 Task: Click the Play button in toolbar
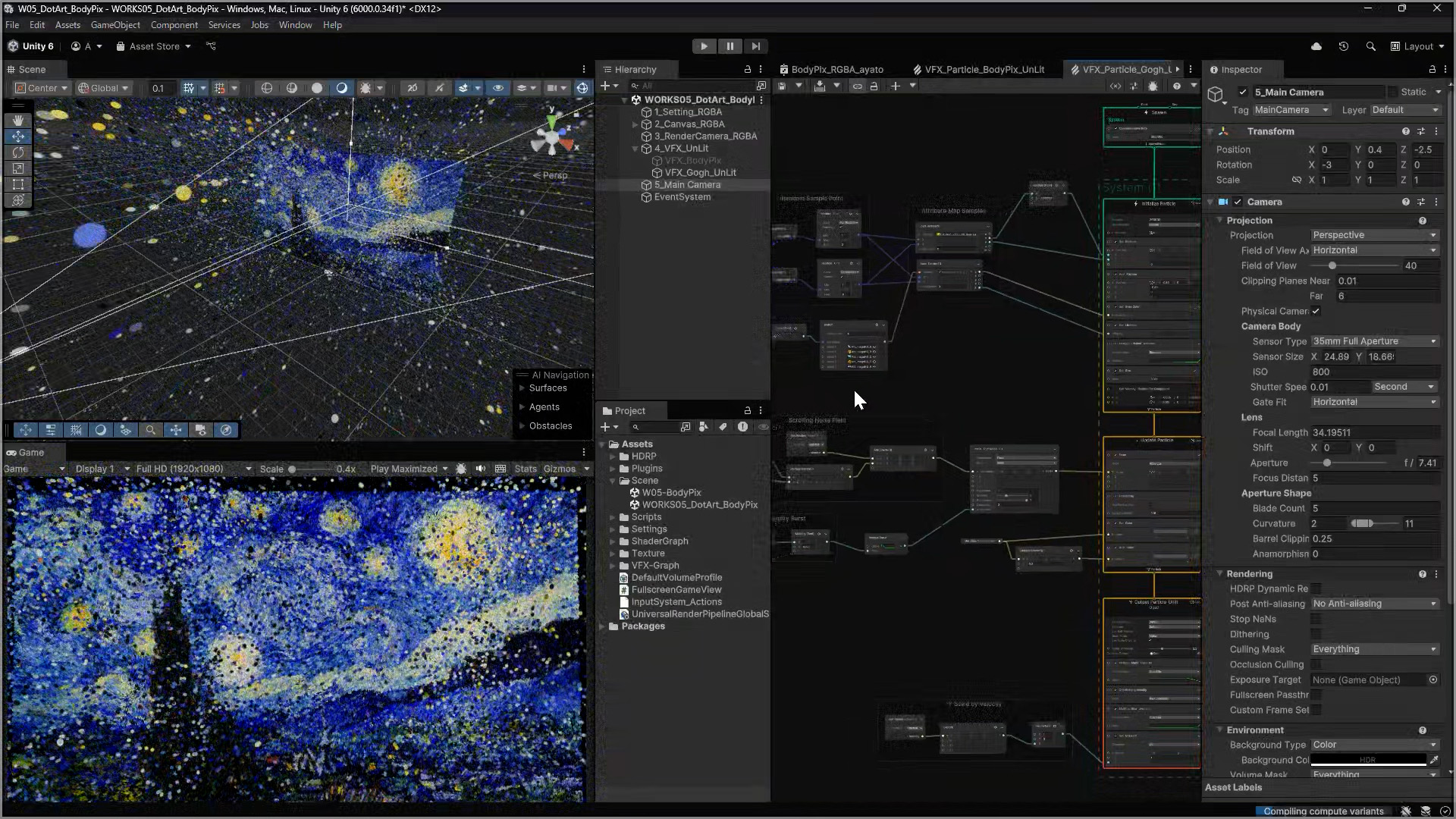[x=704, y=46]
